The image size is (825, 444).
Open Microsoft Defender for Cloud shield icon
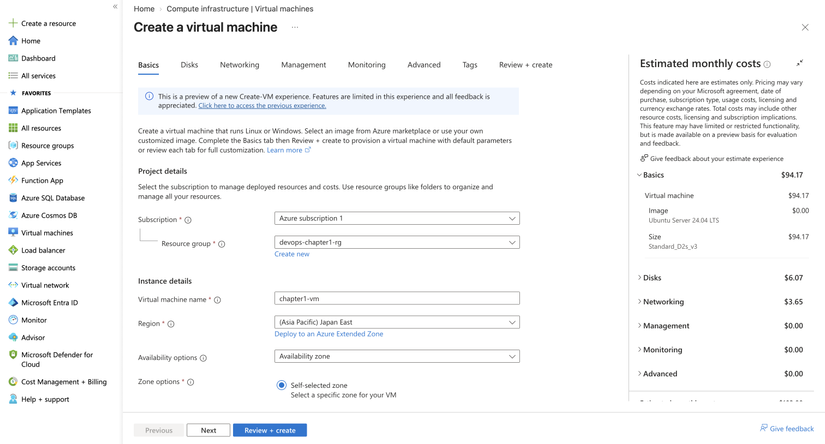13,355
